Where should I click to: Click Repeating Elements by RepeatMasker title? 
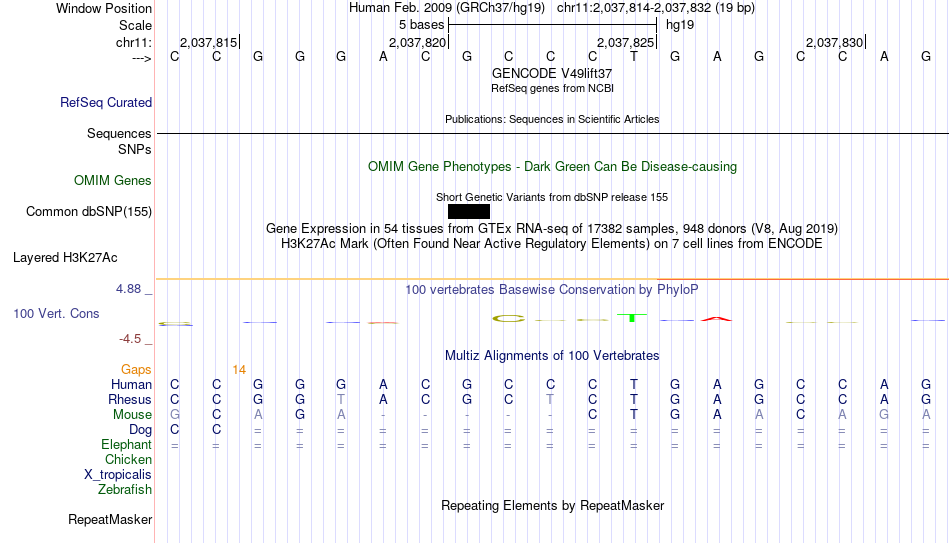(553, 505)
